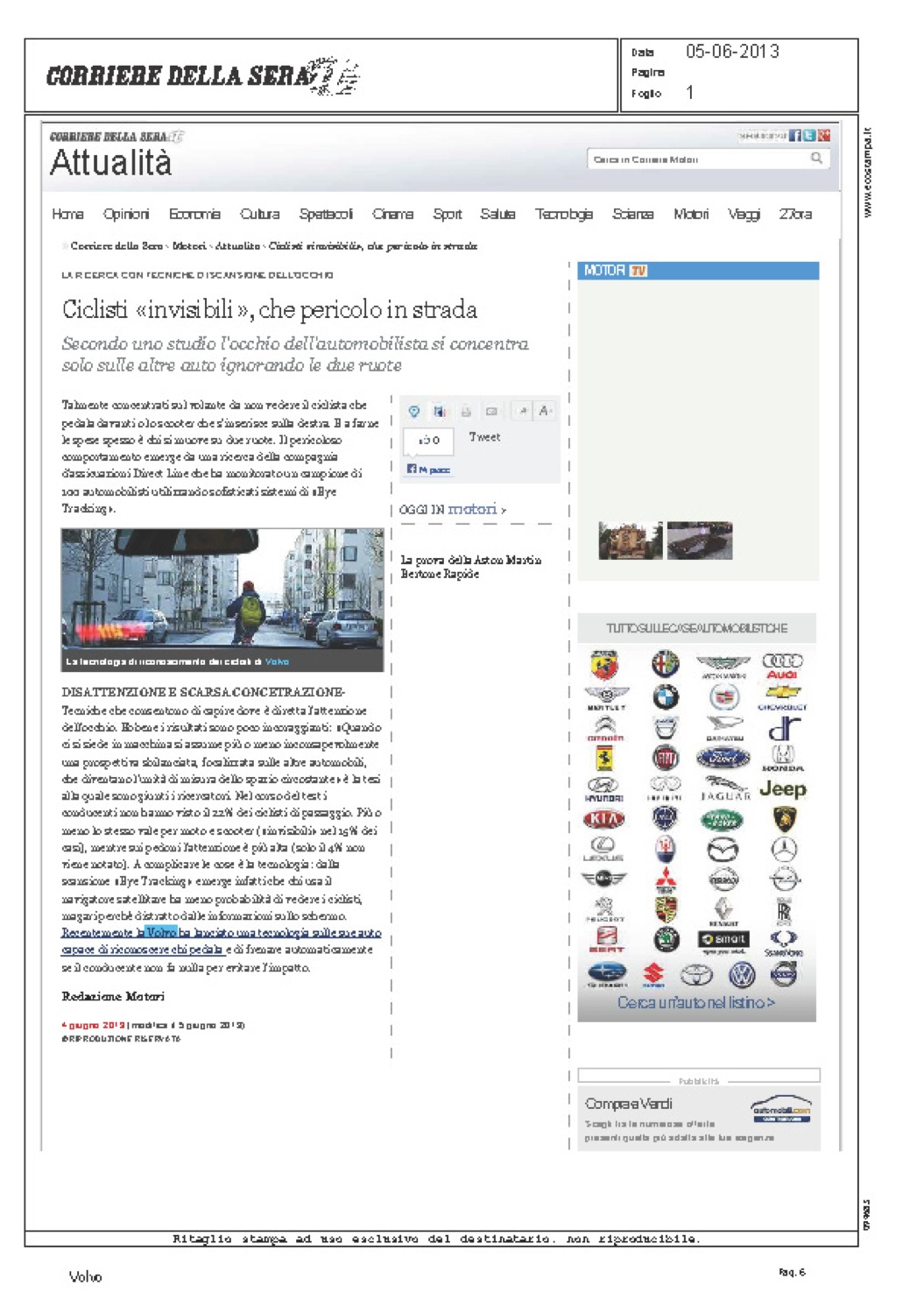Go to the Sport section

pos(447,214)
